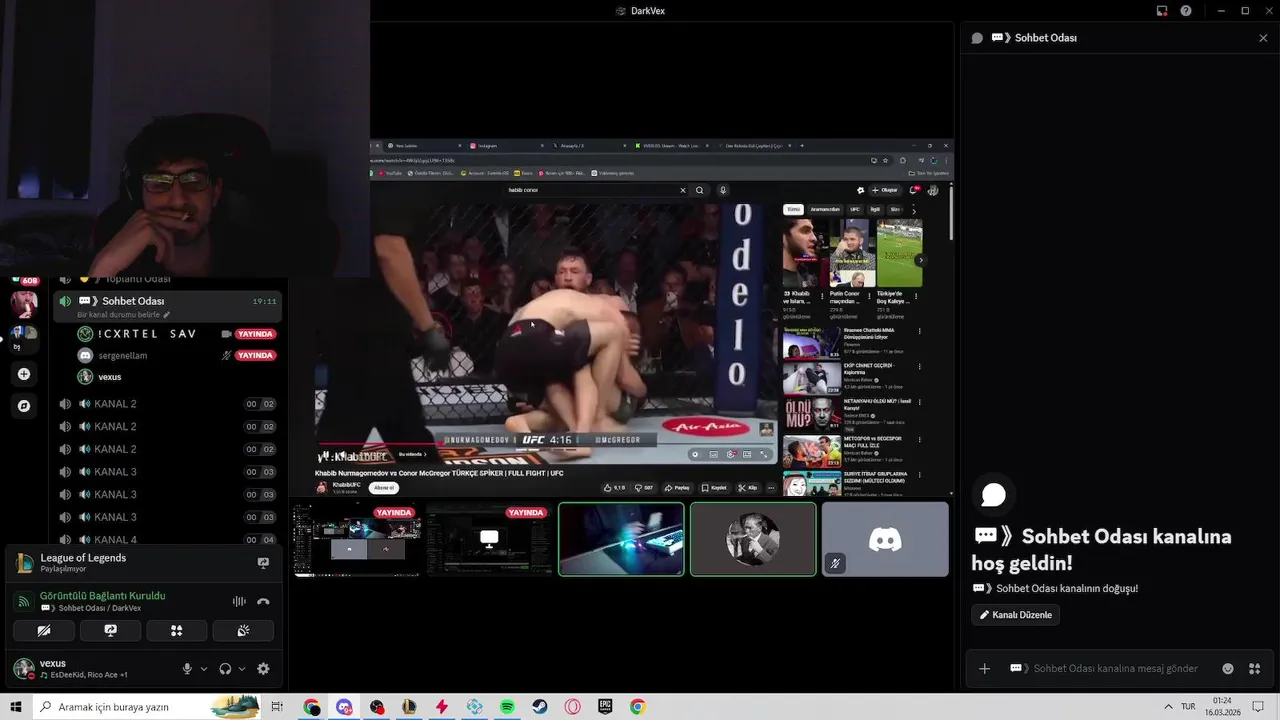Click DarkVex server title
The image size is (1280, 720).
[x=641, y=11]
